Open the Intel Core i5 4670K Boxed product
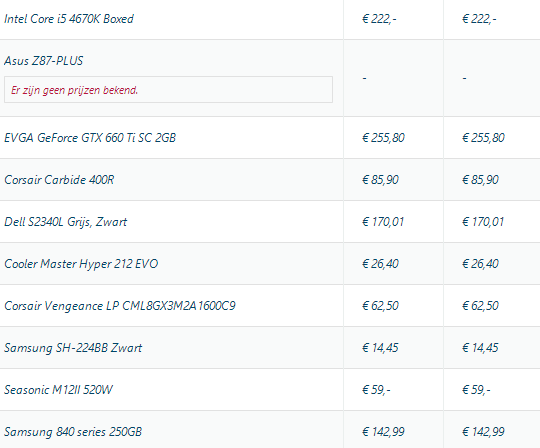Image resolution: width=540 pixels, height=448 pixels. pos(69,19)
